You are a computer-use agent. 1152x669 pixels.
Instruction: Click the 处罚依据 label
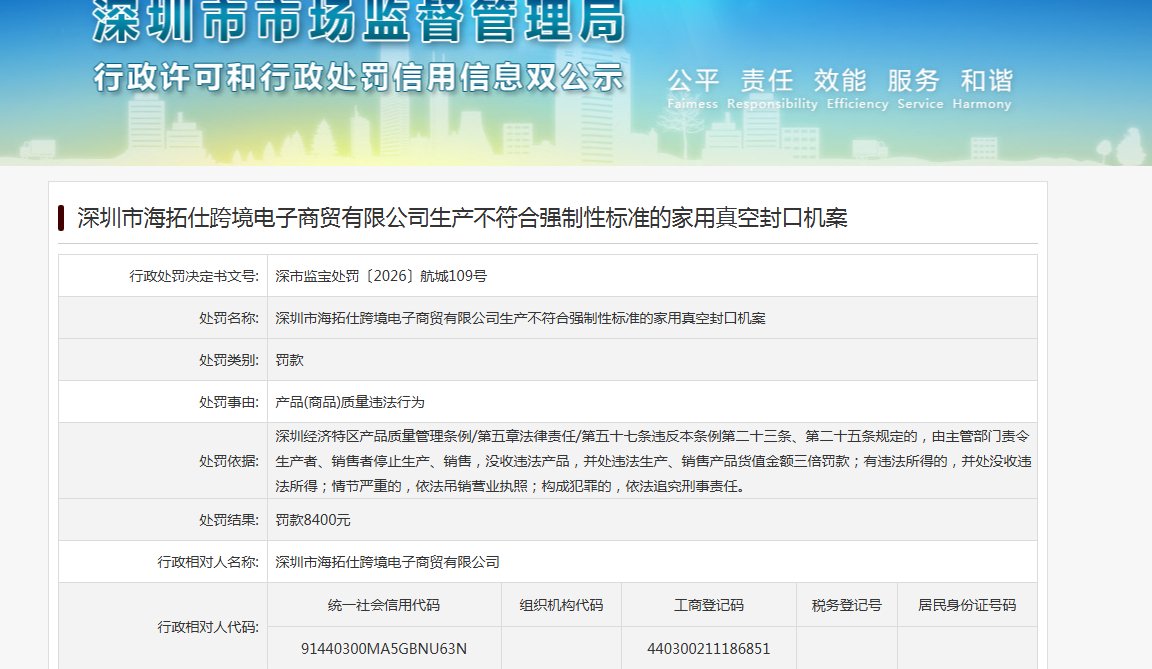pos(228,460)
